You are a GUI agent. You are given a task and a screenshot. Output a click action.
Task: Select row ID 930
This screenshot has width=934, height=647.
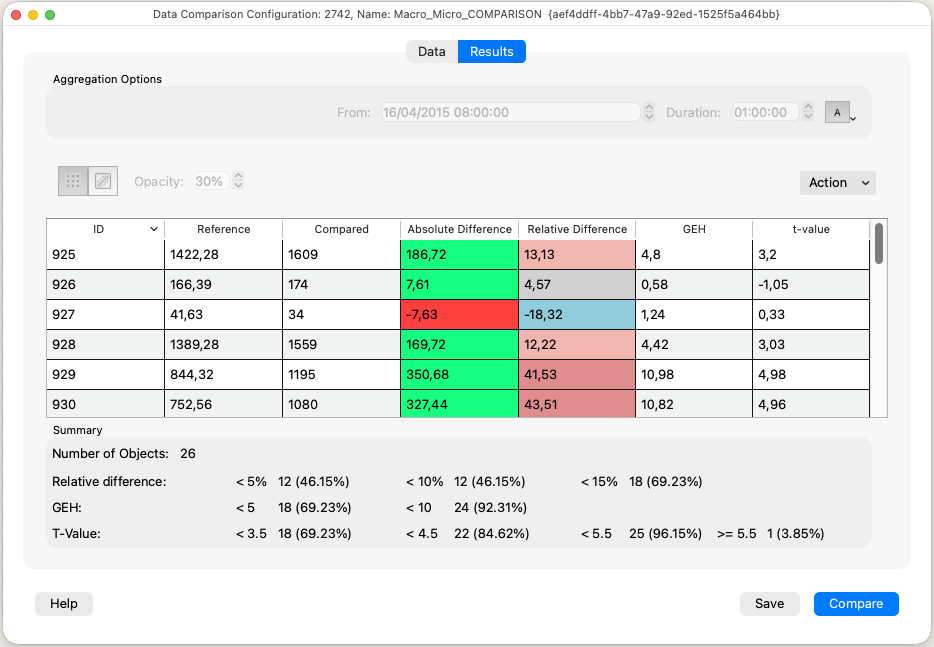[105, 404]
